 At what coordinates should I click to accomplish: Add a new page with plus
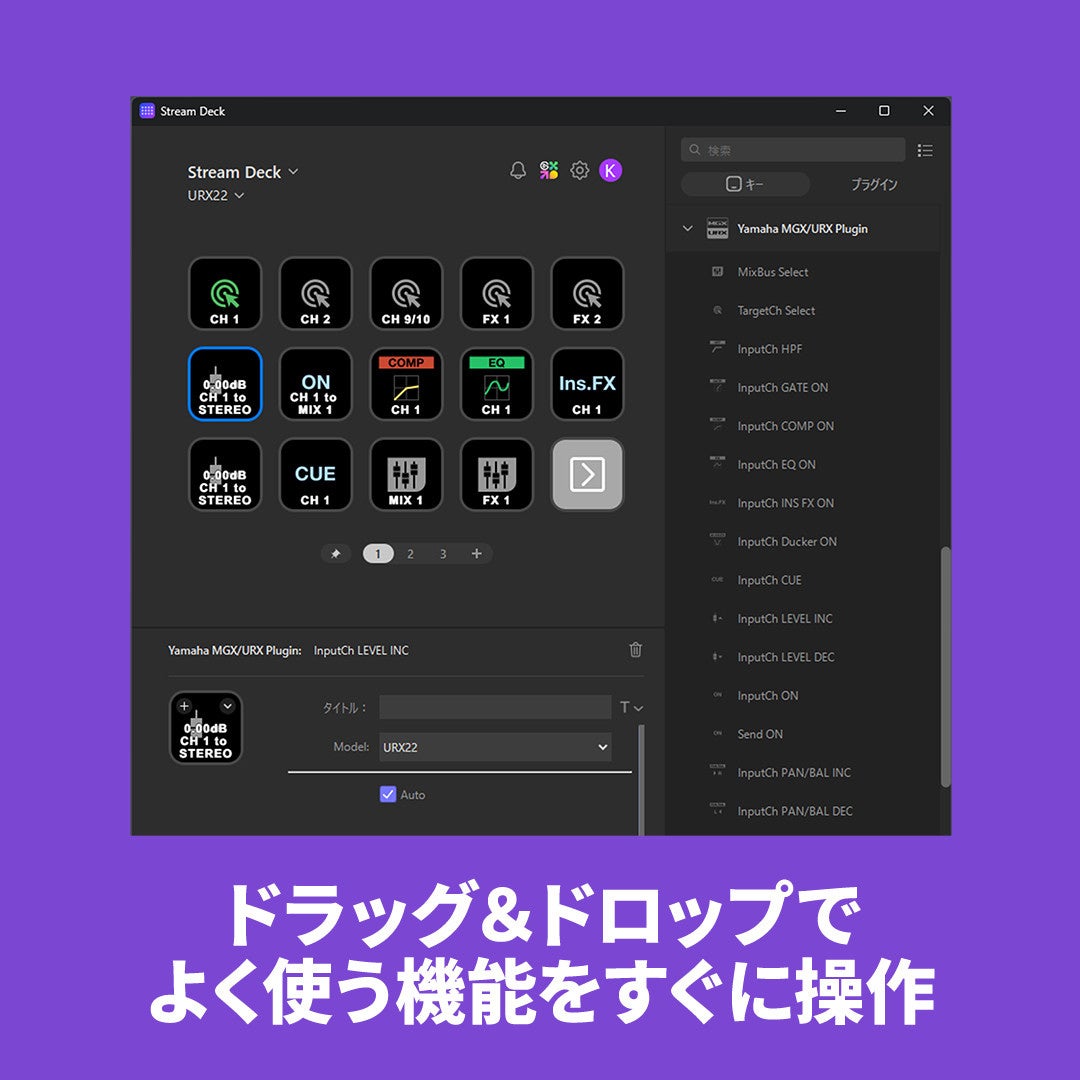point(476,554)
